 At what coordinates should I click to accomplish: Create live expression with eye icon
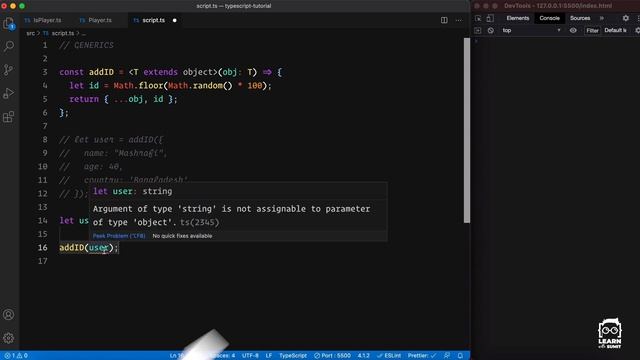click(573, 31)
